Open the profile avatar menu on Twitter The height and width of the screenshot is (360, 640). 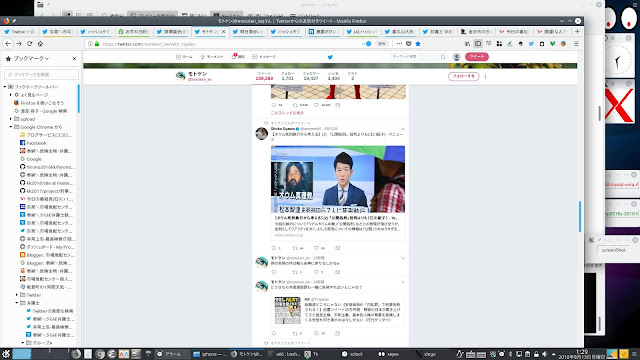(x=457, y=57)
